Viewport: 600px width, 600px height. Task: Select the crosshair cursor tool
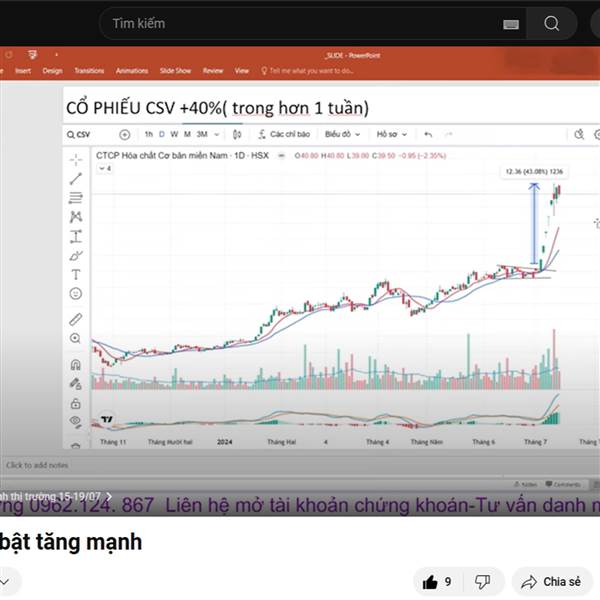[76, 160]
